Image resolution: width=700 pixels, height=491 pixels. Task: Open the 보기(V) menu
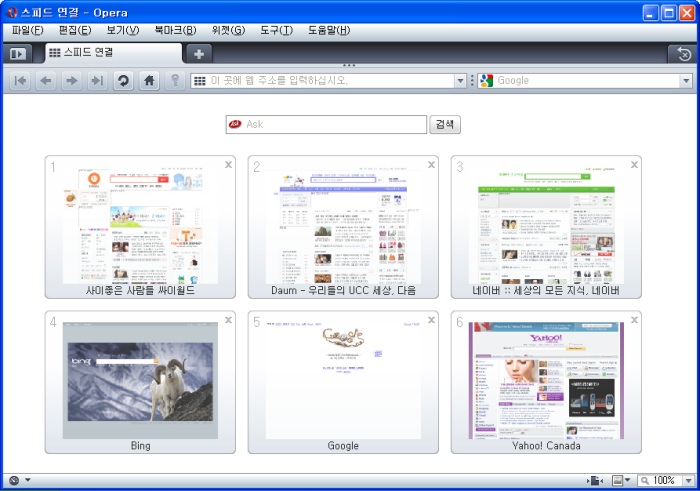123,30
